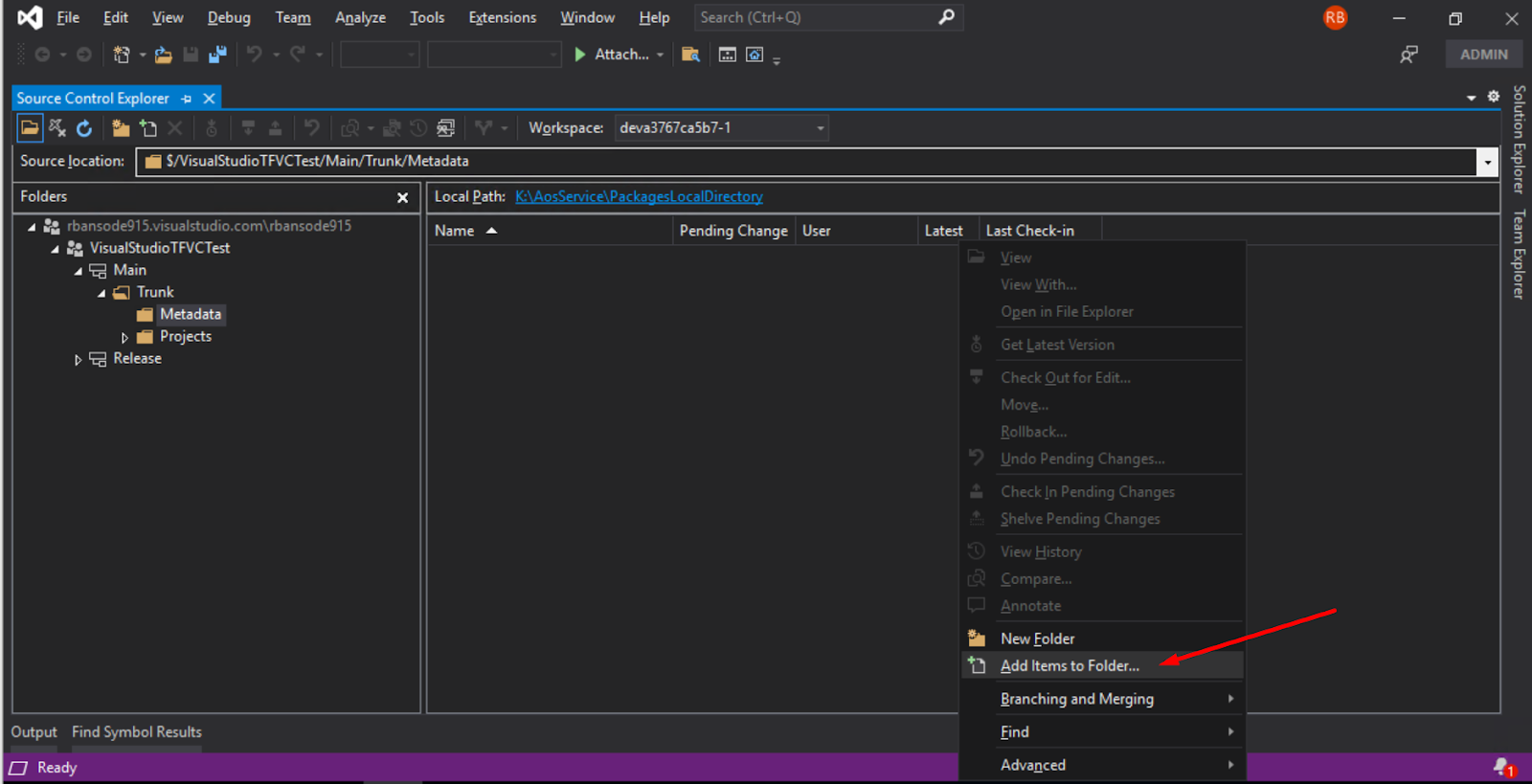This screenshot has width=1532, height=784.
Task: Click the Add Items to Folder toolbar icon
Action: point(147,127)
